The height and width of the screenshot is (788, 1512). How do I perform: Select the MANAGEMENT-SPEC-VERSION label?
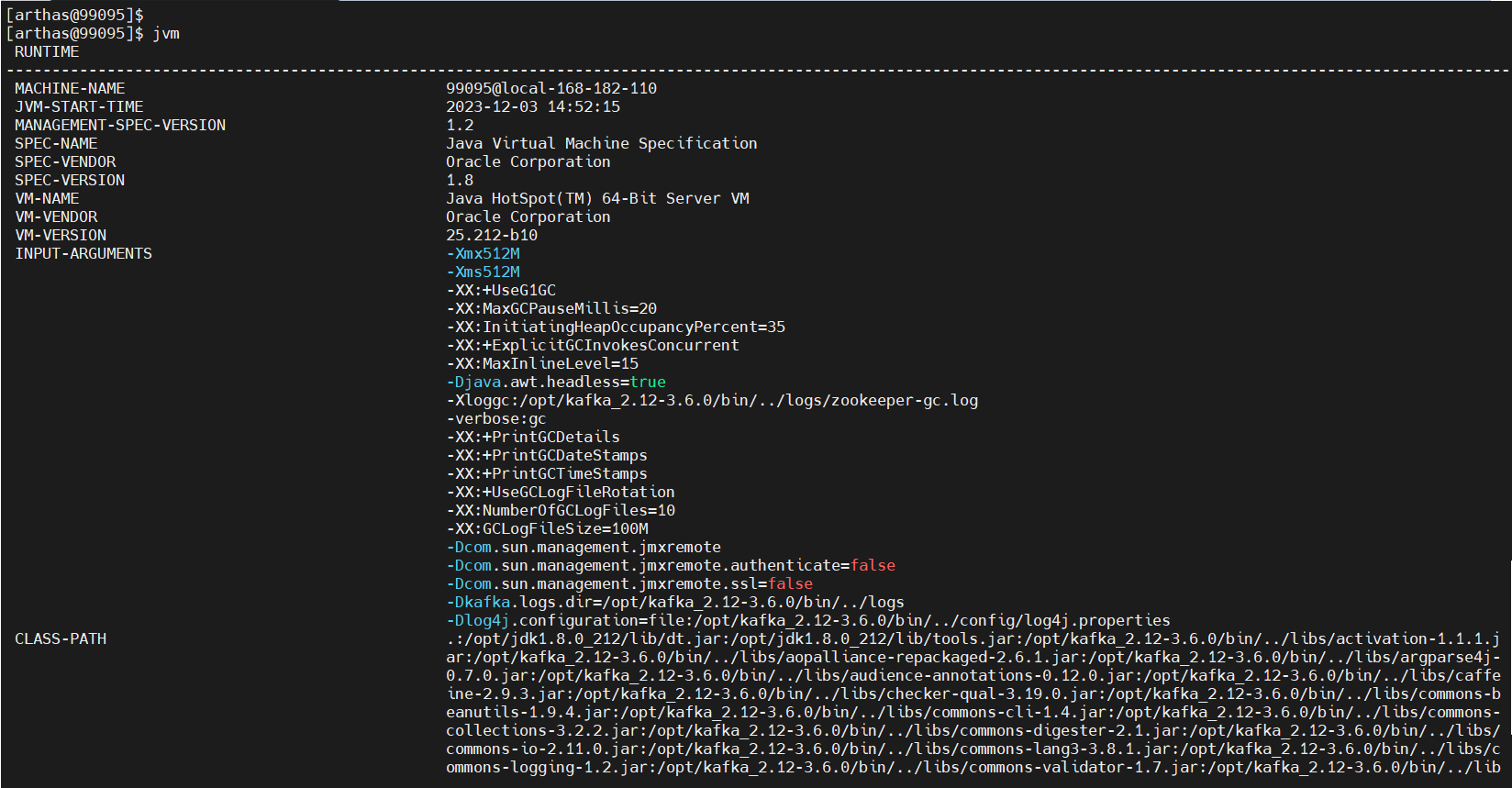pyautogui.click(x=120, y=126)
